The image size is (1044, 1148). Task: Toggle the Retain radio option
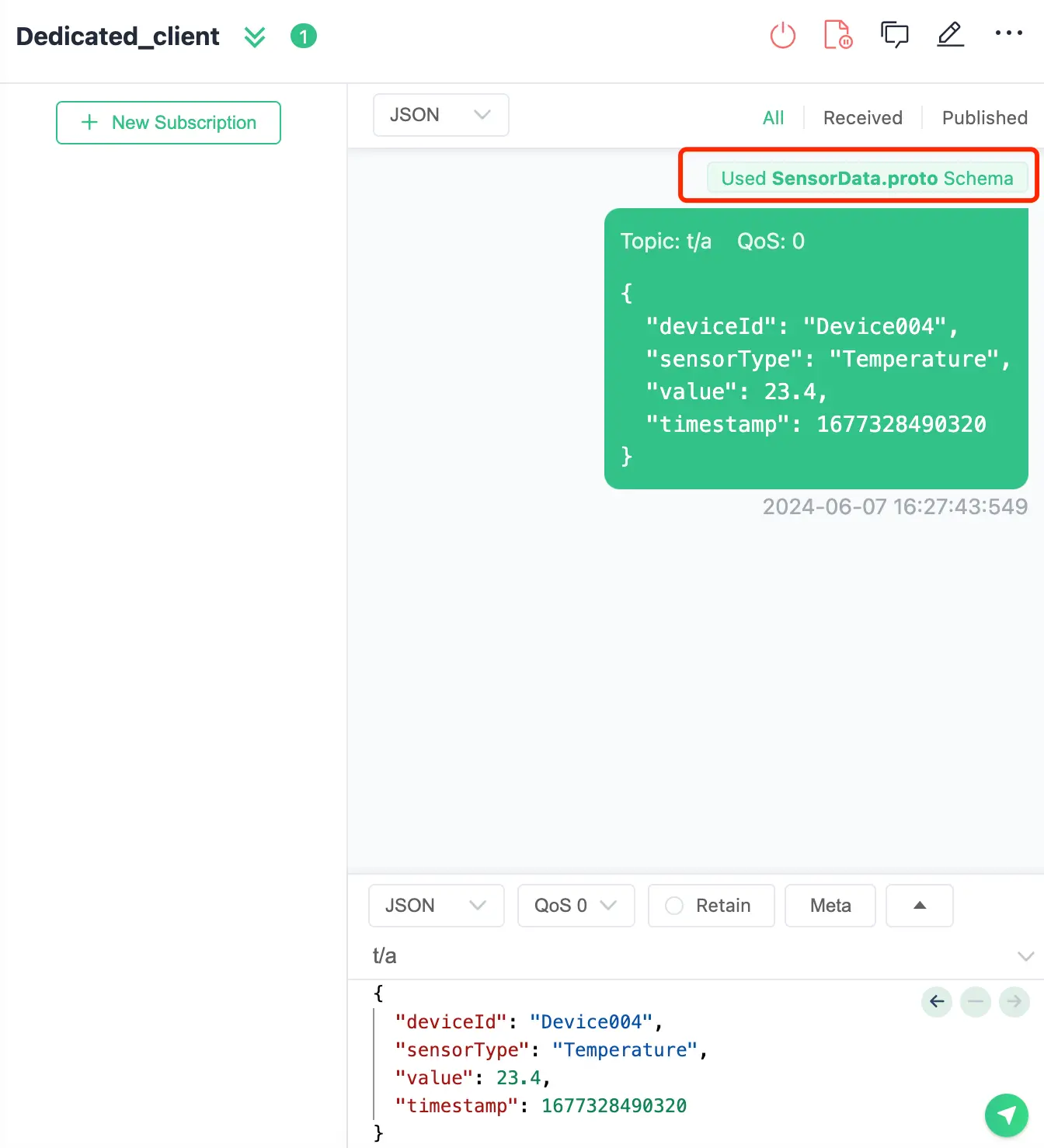674,906
